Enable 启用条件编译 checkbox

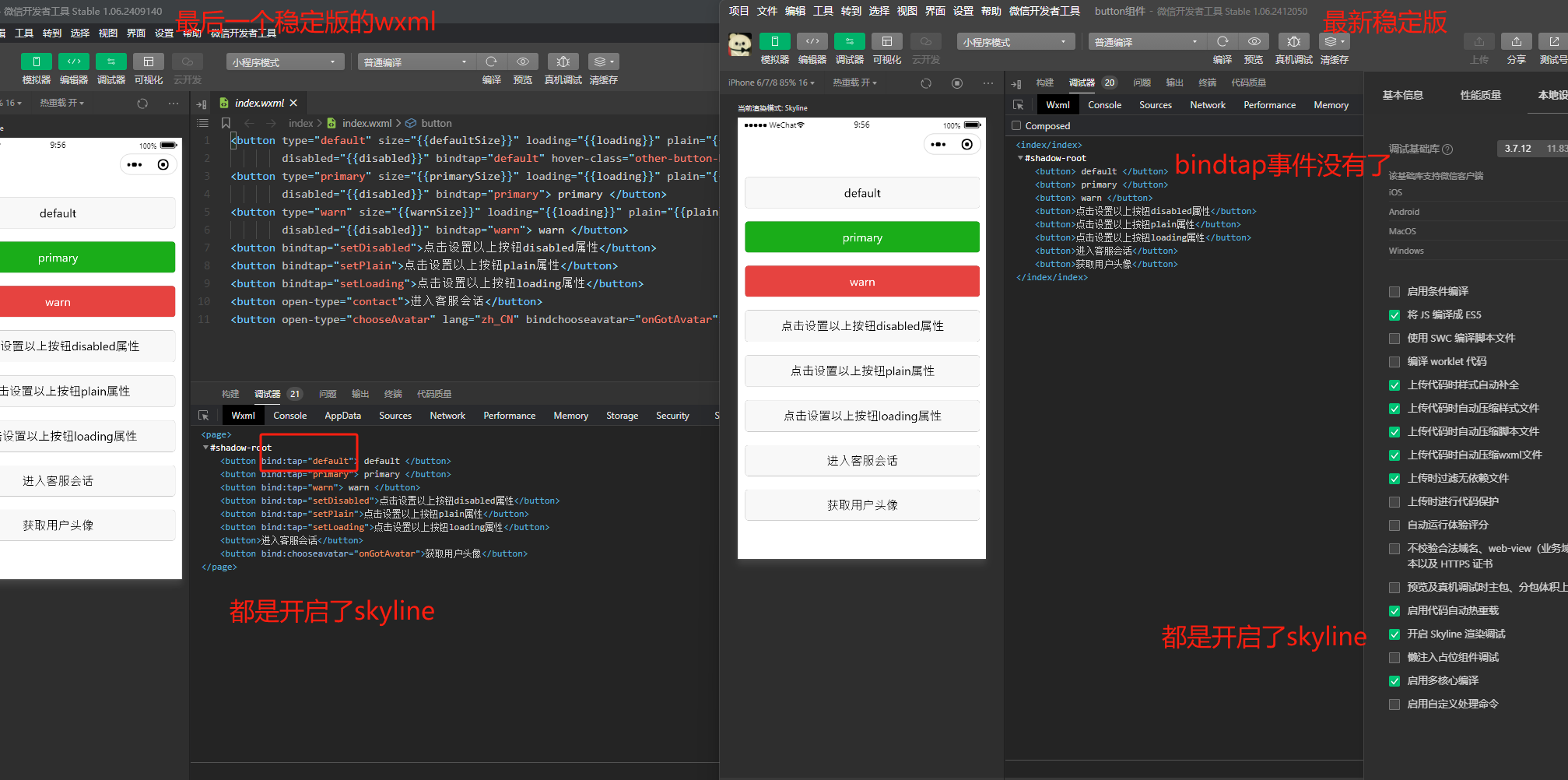1394,292
